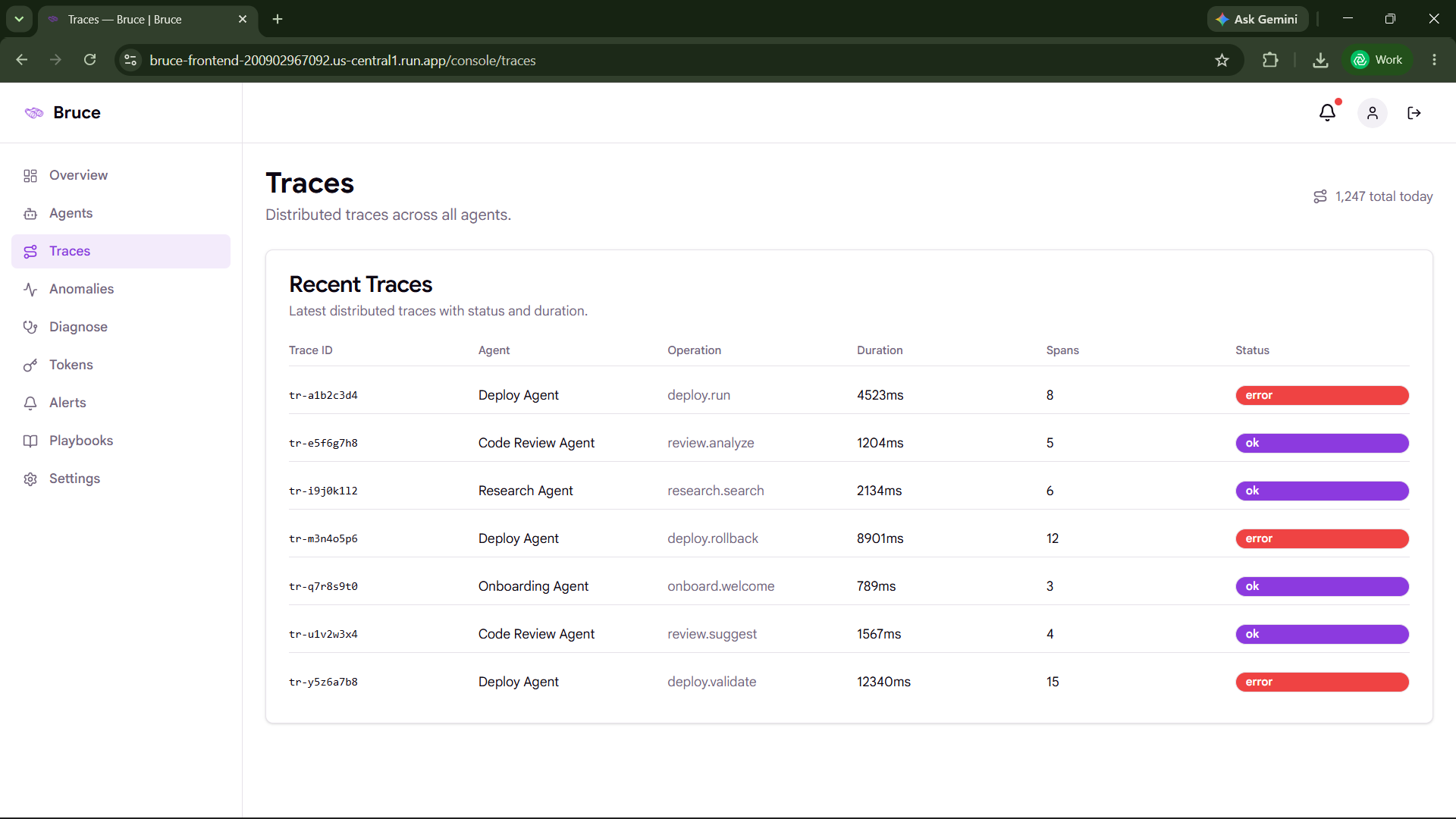Click the logout icon in header
The width and height of the screenshot is (1456, 819).
(x=1414, y=113)
